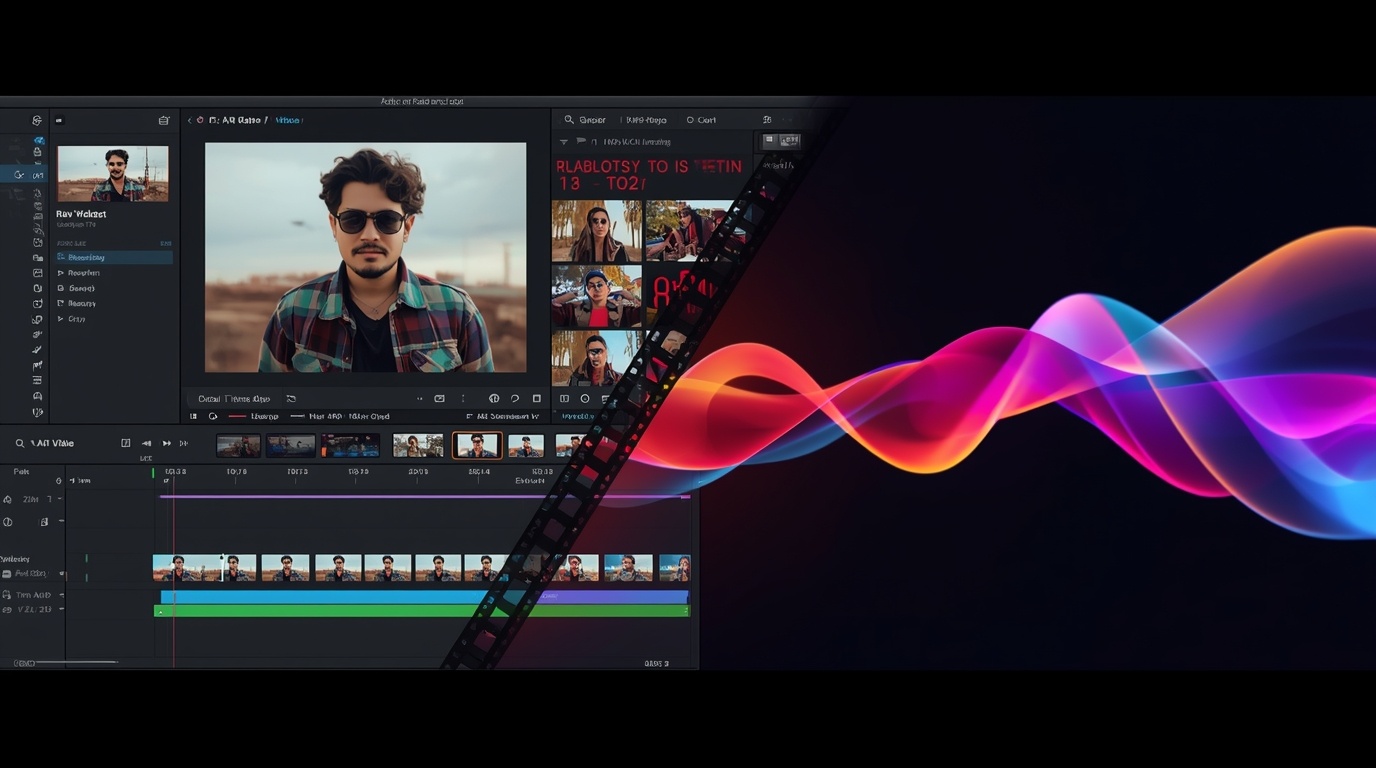Click the flag icon in the media panel header

[581, 142]
